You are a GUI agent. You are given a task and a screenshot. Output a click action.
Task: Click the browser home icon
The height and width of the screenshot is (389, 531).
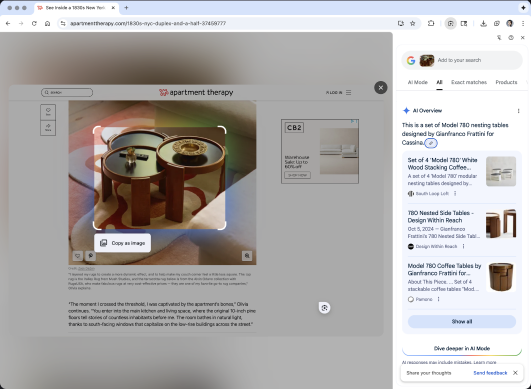coord(47,23)
